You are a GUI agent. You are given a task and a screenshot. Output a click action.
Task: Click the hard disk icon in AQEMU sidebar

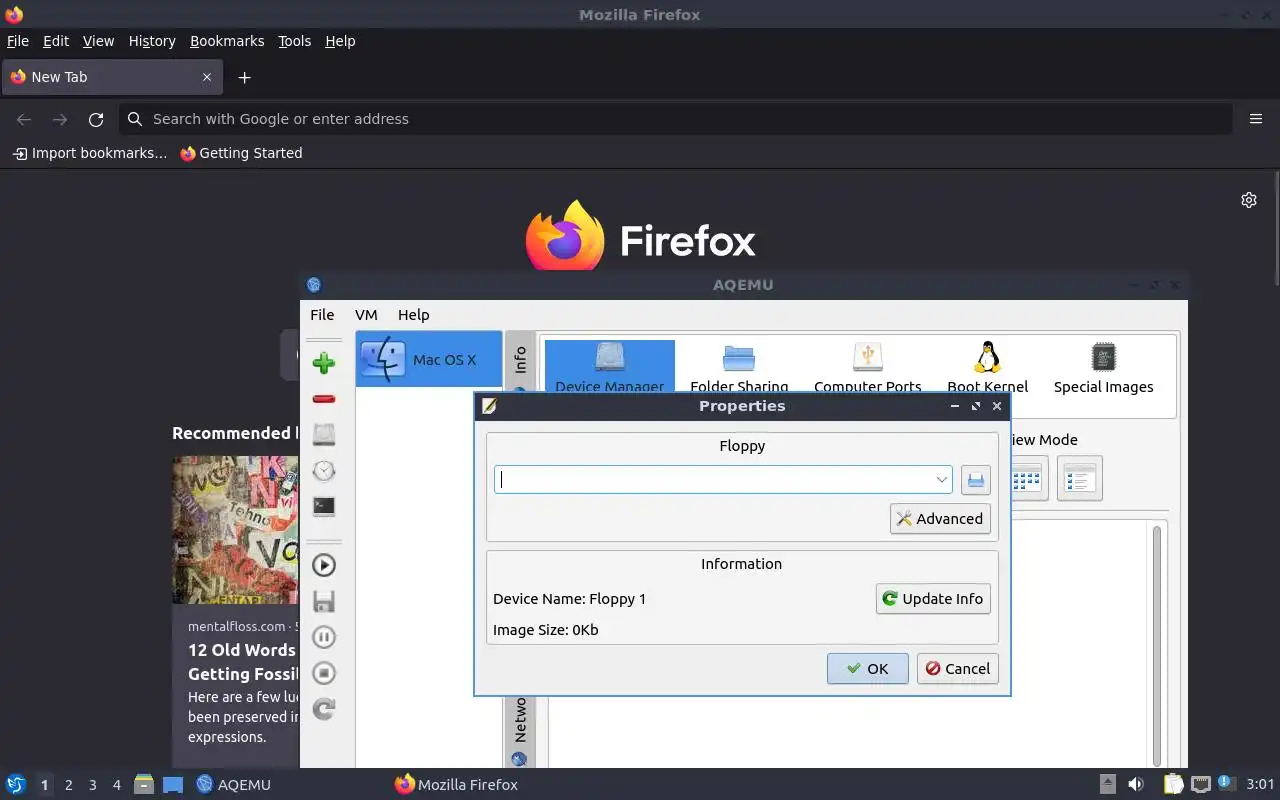point(323,435)
